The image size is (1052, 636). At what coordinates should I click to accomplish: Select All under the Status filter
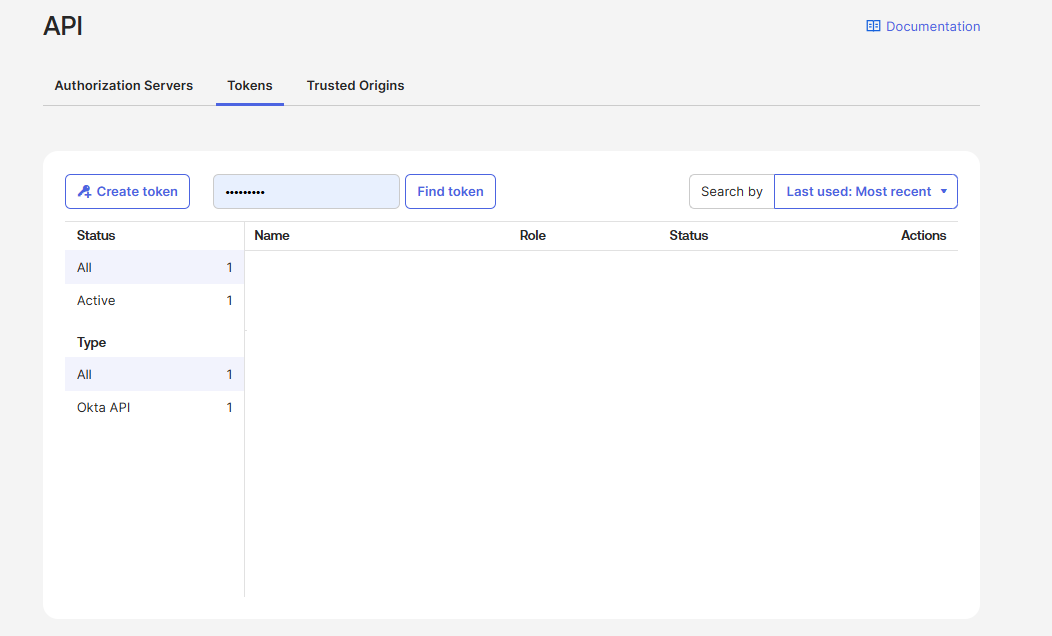[x=85, y=268]
